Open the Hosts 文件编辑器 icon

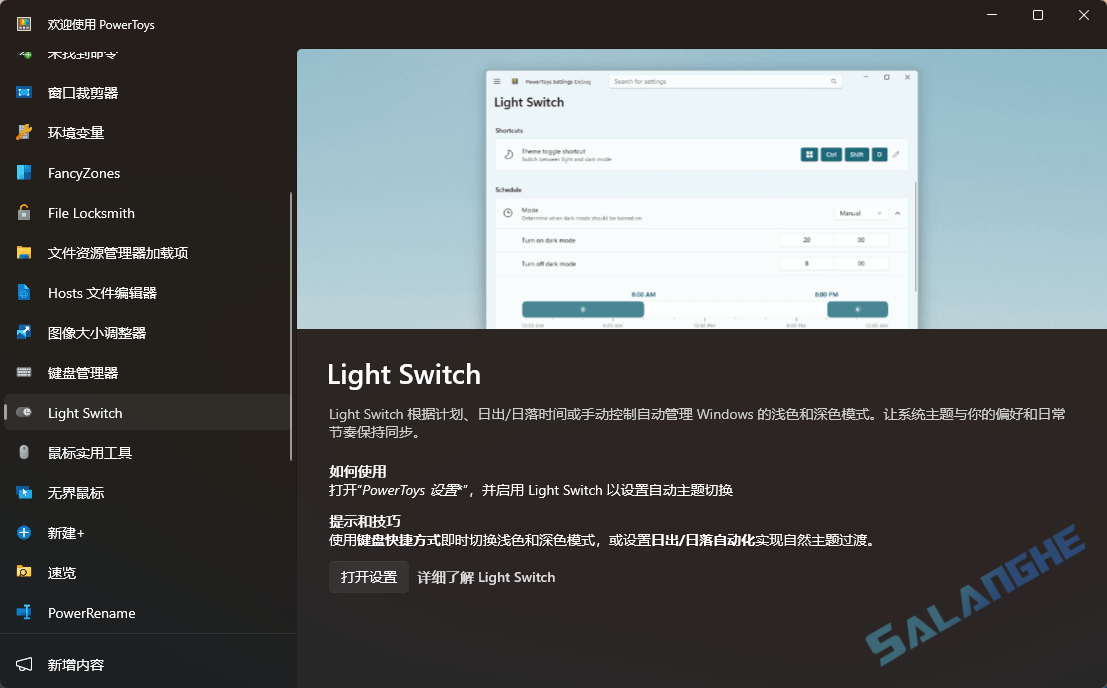pyautogui.click(x=25, y=292)
